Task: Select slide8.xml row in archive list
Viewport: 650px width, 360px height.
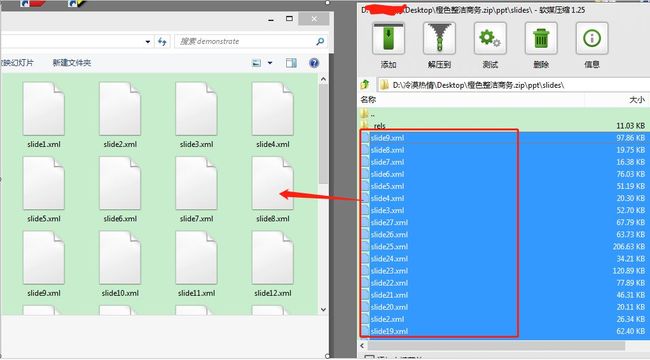Action: point(503,150)
